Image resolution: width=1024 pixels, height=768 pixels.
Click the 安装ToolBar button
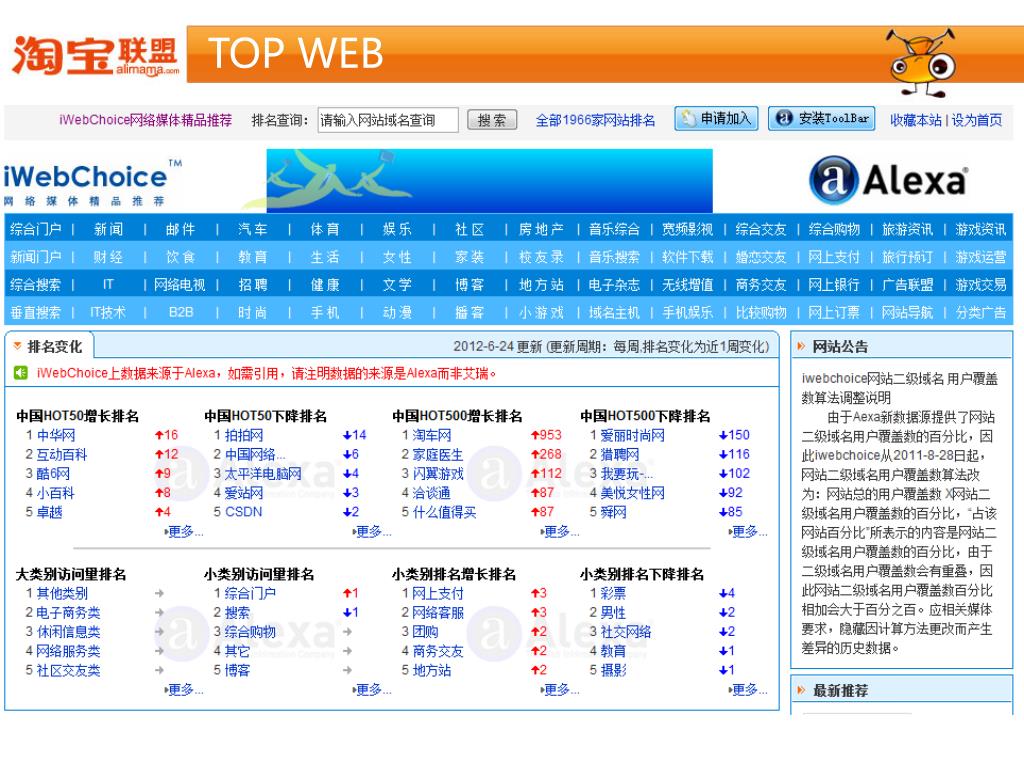tap(822, 119)
